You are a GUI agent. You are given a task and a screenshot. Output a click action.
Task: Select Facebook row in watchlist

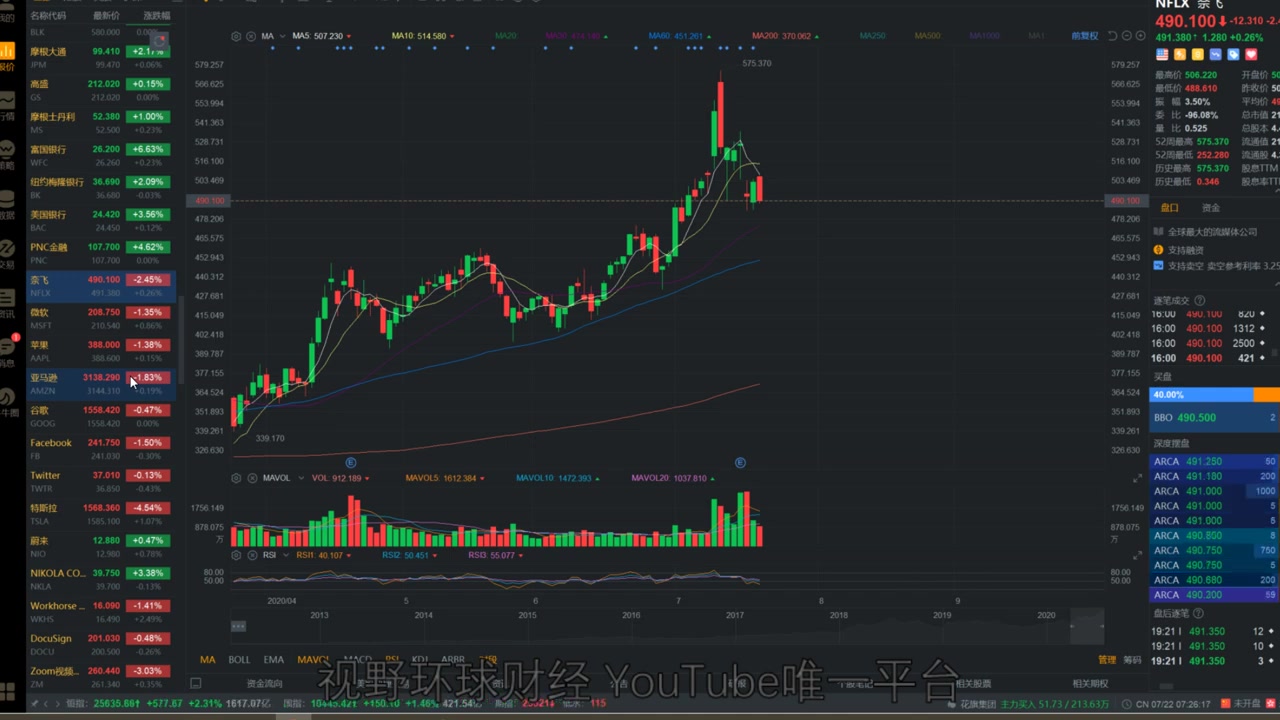pos(101,448)
